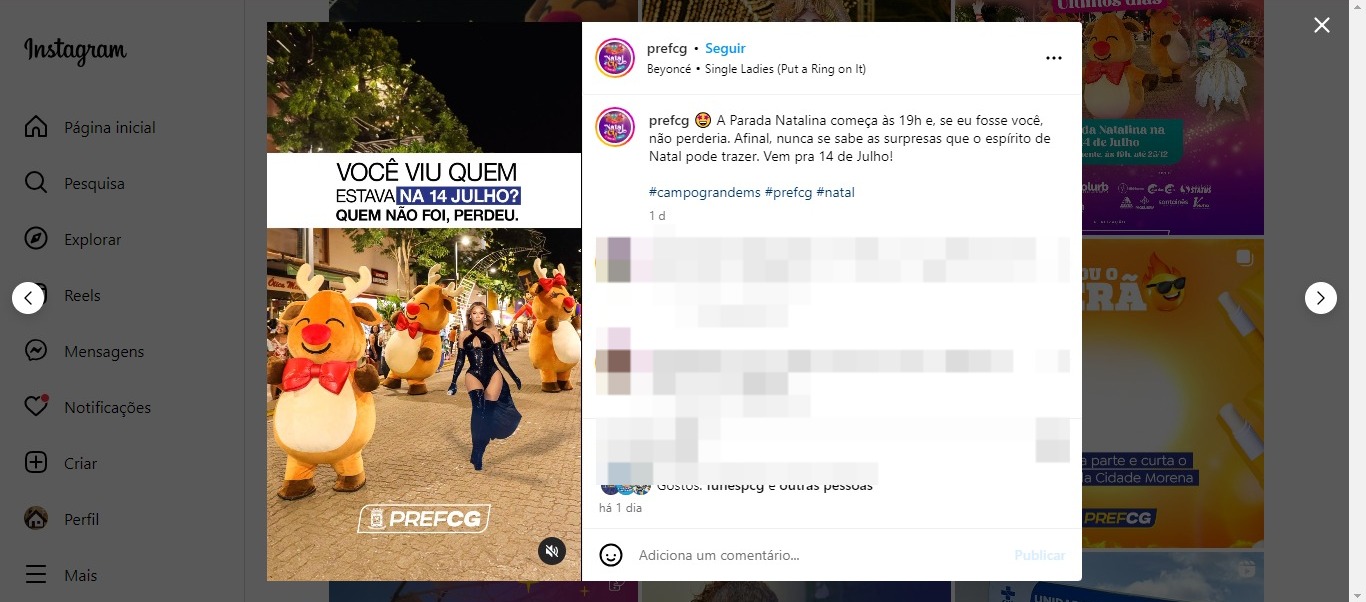This screenshot has height=602, width=1366.
Task: Open Página inicial from the sidebar
Action: [90, 128]
